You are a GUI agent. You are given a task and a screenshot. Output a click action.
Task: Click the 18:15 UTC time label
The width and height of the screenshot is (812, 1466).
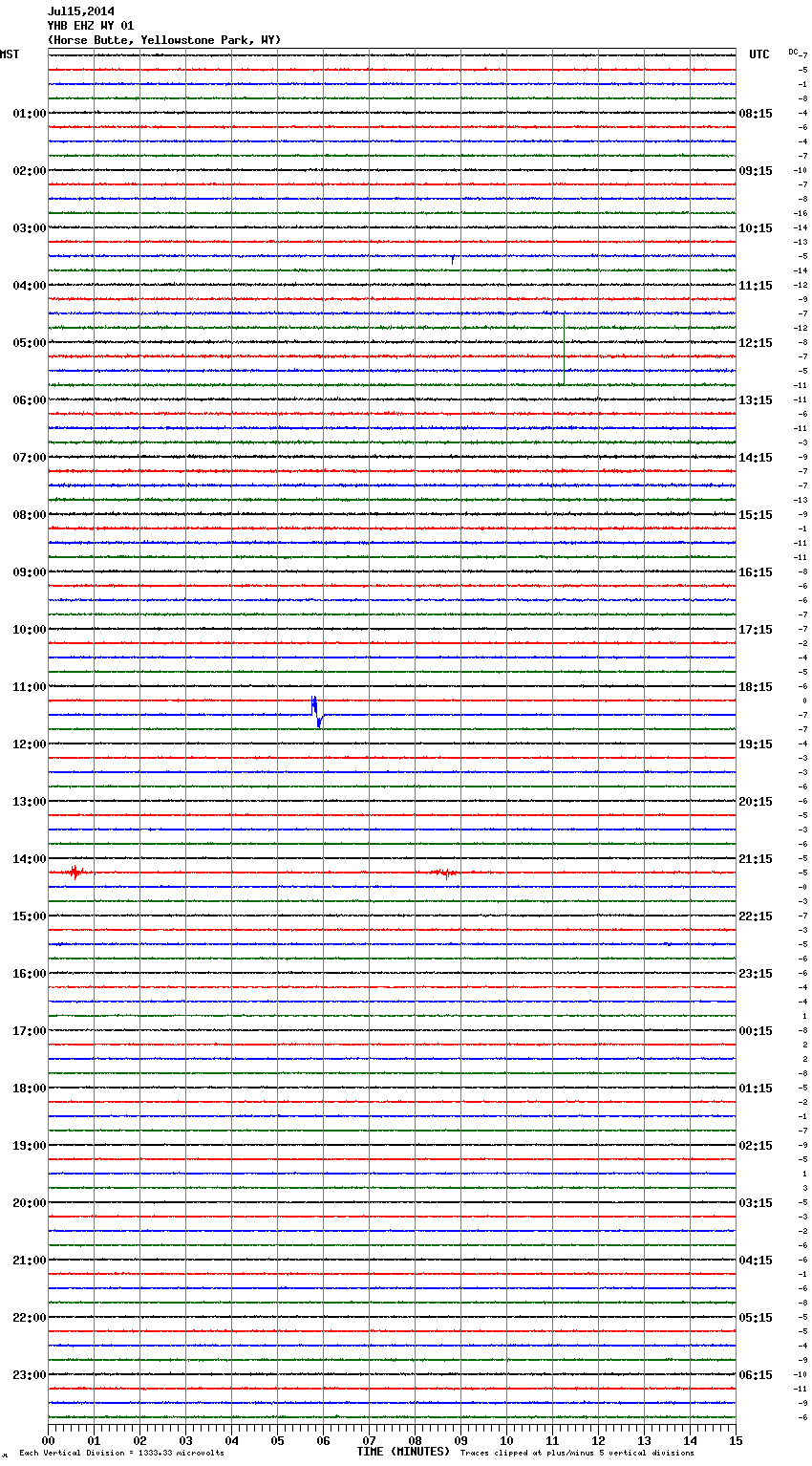coord(756,687)
